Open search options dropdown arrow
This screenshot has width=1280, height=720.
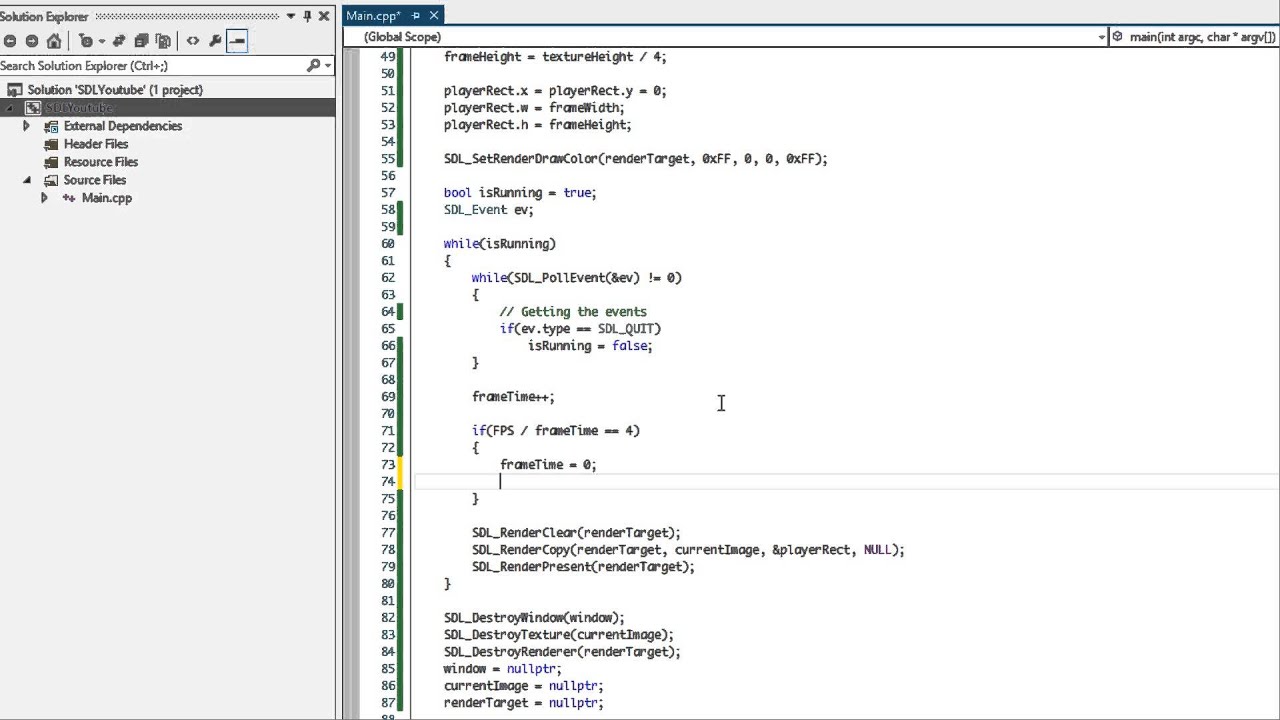(x=328, y=66)
